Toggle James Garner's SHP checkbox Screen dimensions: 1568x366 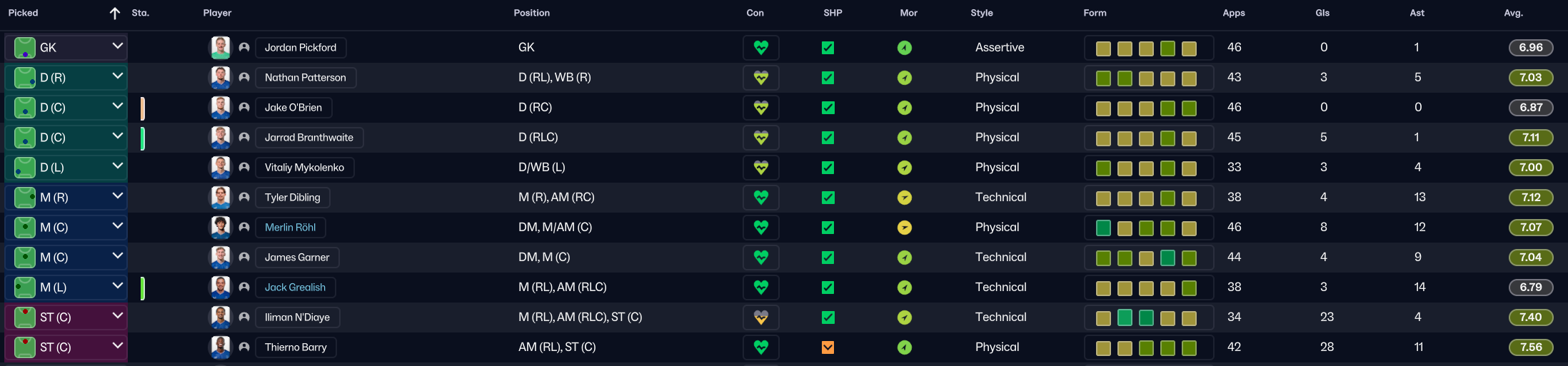click(x=828, y=258)
